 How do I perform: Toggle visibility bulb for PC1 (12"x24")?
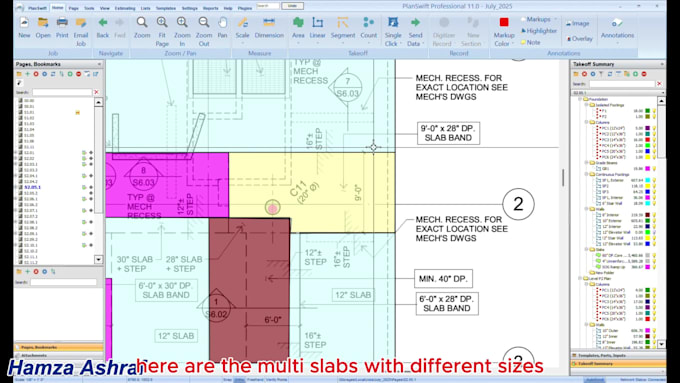(x=654, y=128)
